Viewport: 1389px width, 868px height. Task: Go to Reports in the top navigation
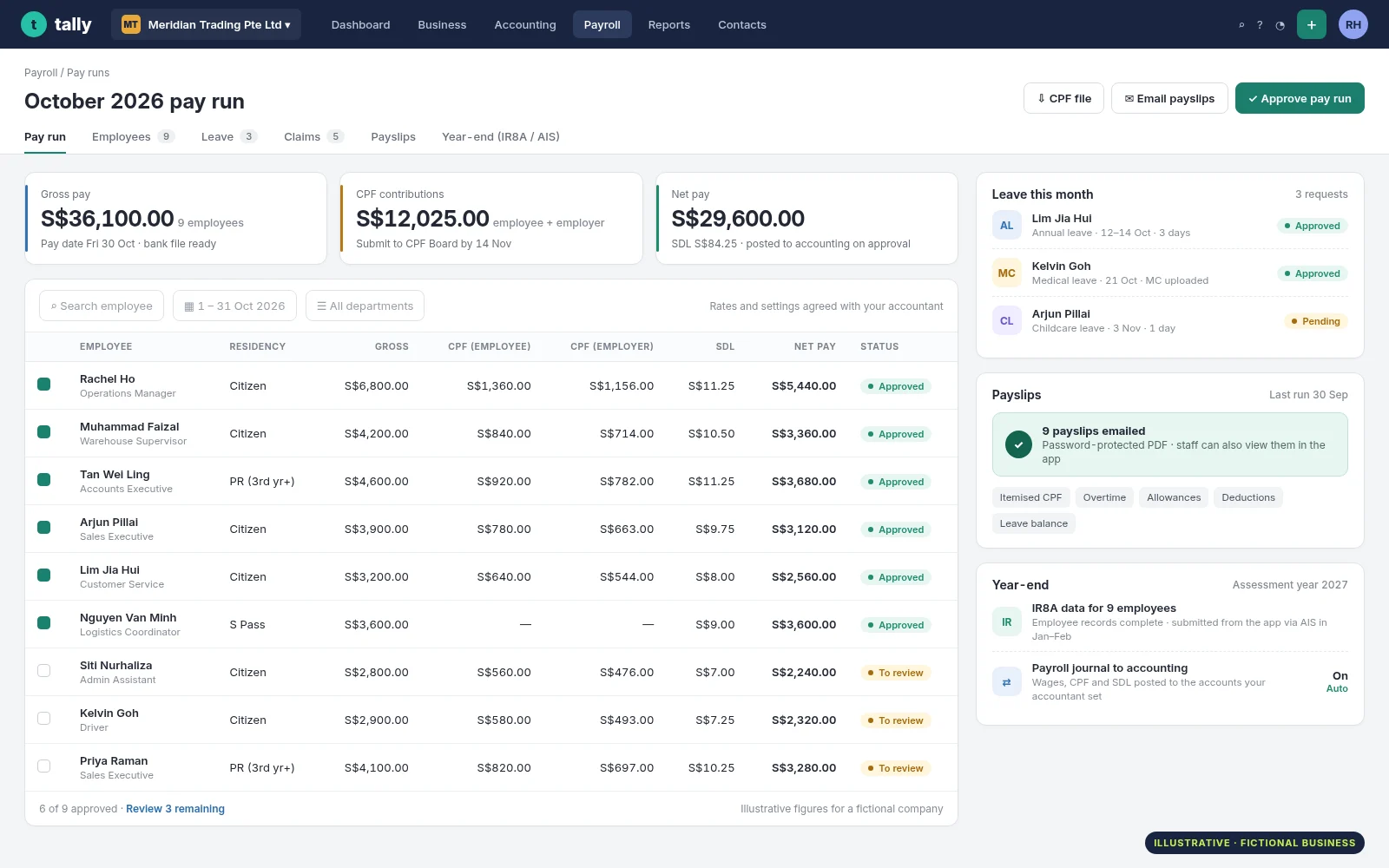669,24
